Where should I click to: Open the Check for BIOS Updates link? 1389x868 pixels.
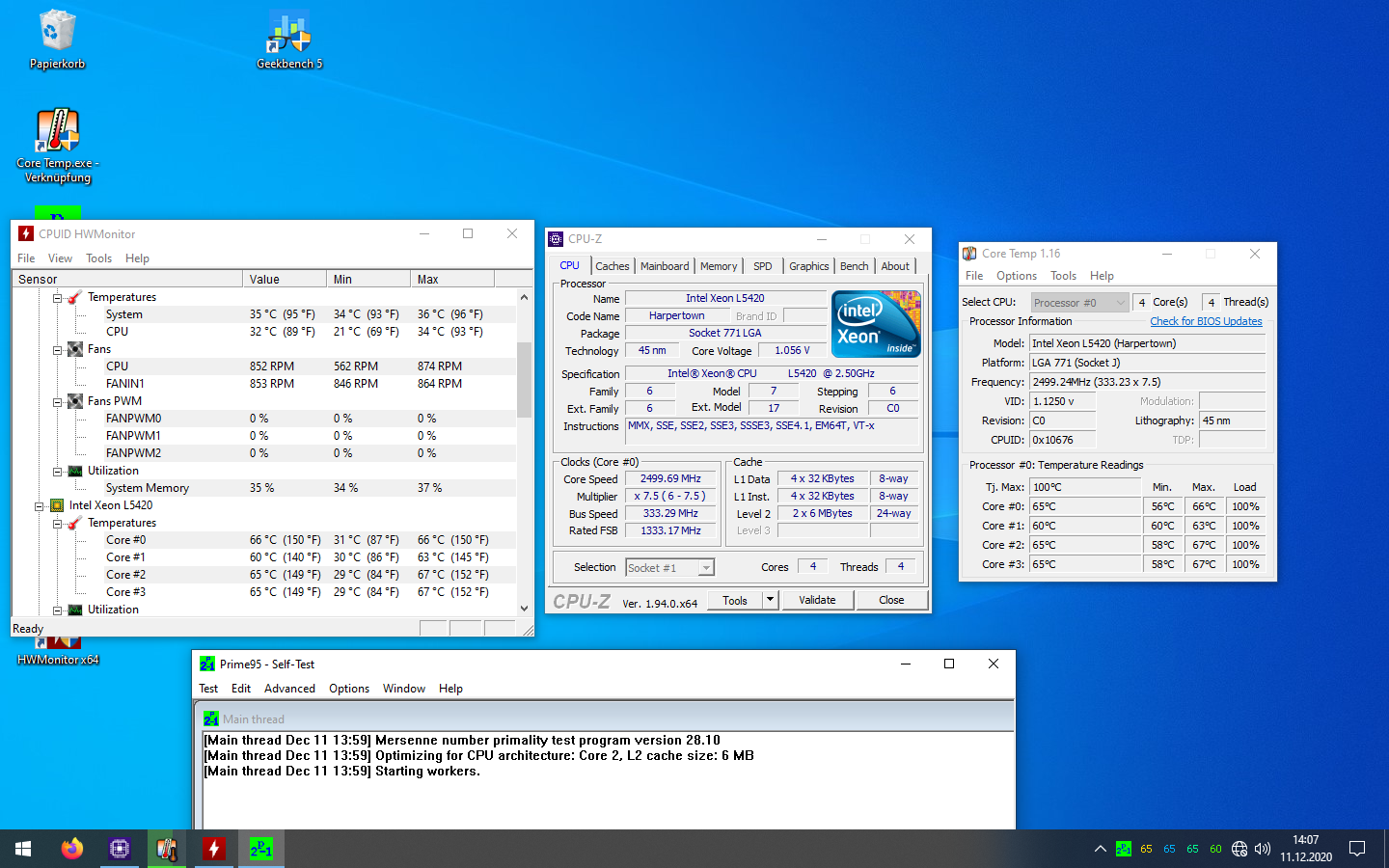[1206, 321]
